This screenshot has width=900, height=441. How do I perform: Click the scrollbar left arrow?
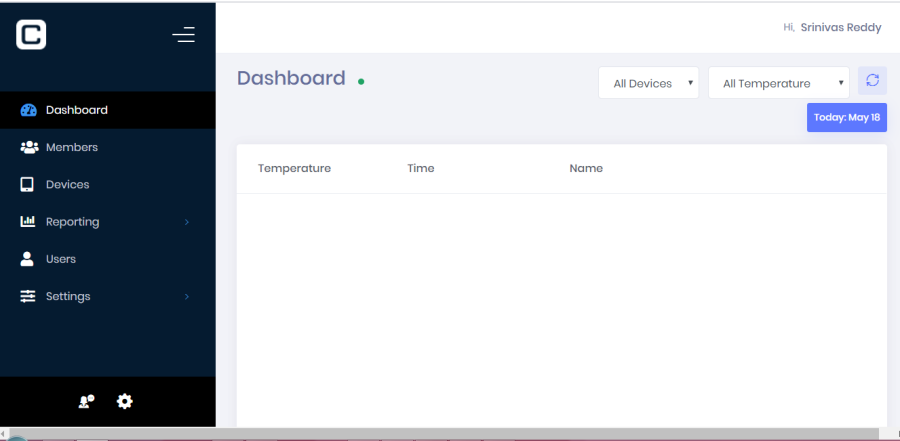click(3, 433)
